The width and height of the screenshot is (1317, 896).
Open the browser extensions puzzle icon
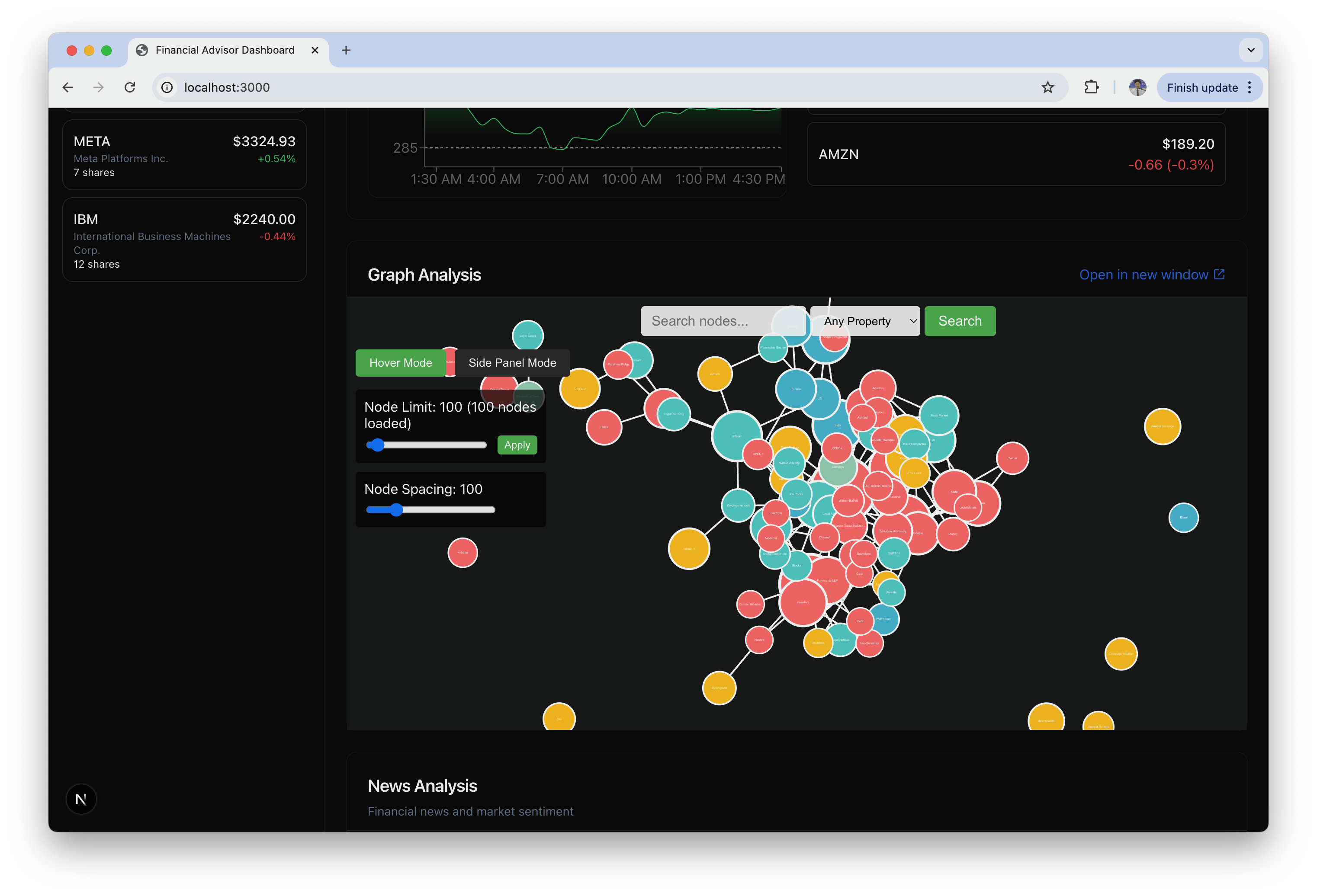click(x=1091, y=87)
